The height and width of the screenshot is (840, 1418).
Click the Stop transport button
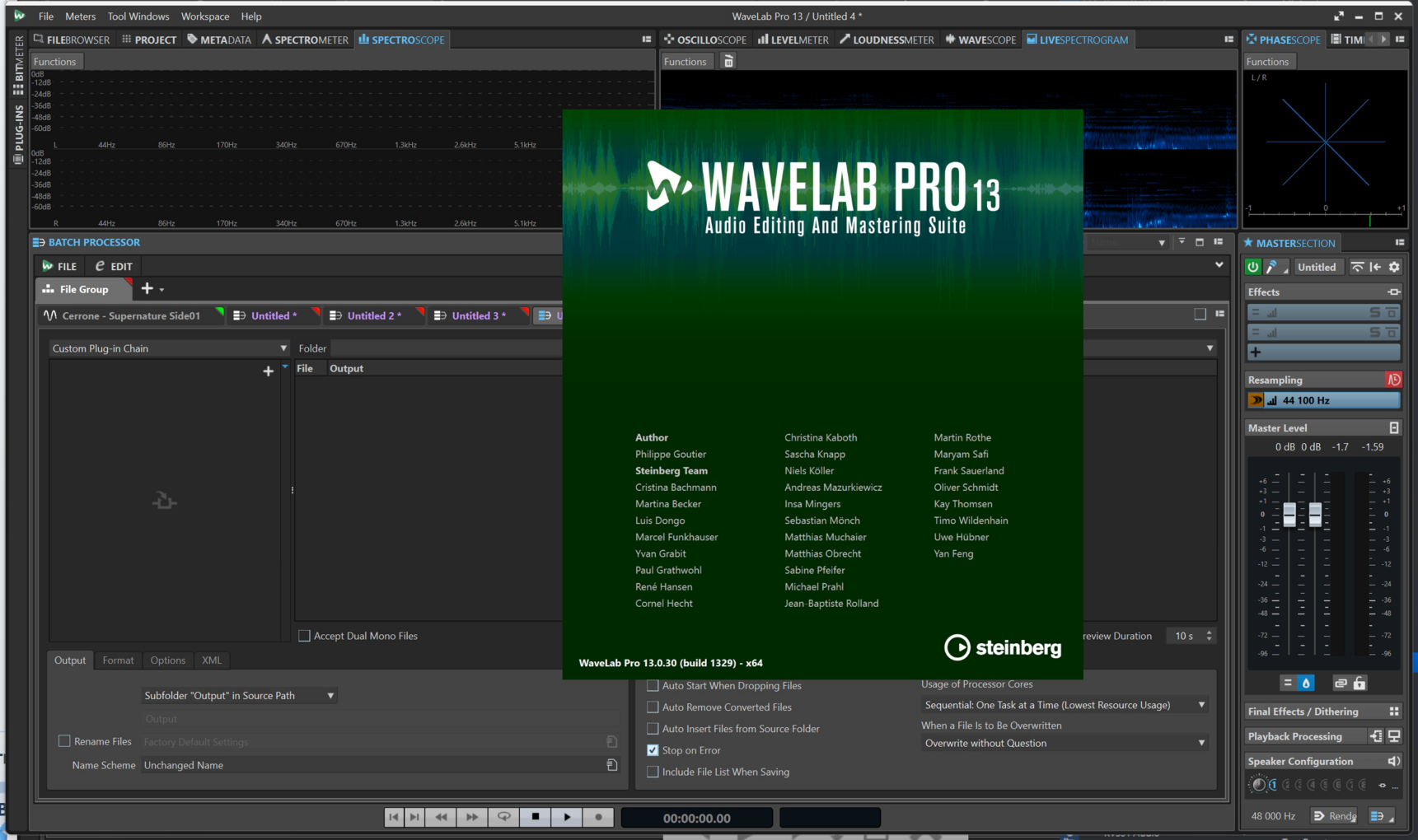pos(536,817)
